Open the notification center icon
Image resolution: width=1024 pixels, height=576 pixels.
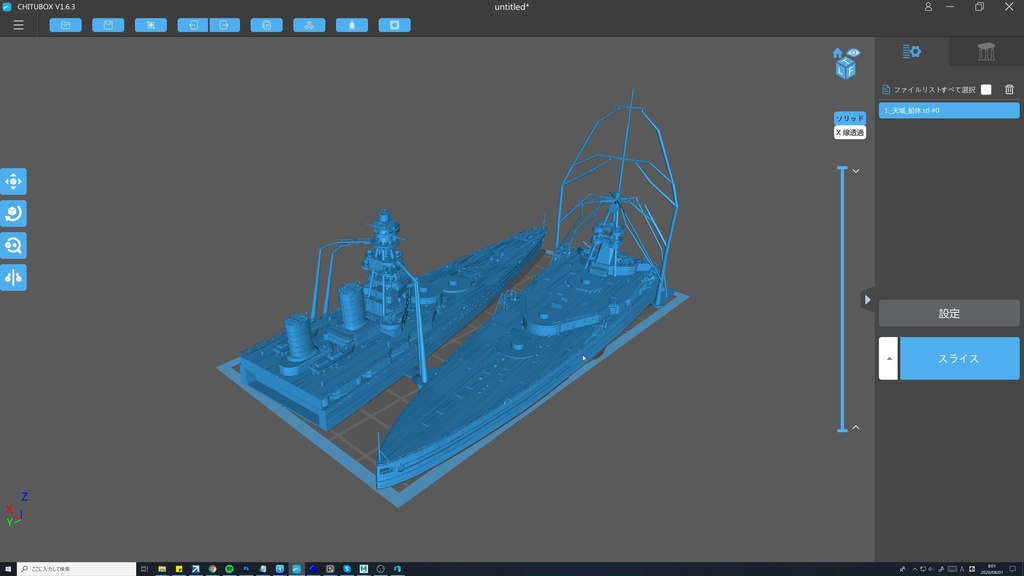[x=1013, y=569]
